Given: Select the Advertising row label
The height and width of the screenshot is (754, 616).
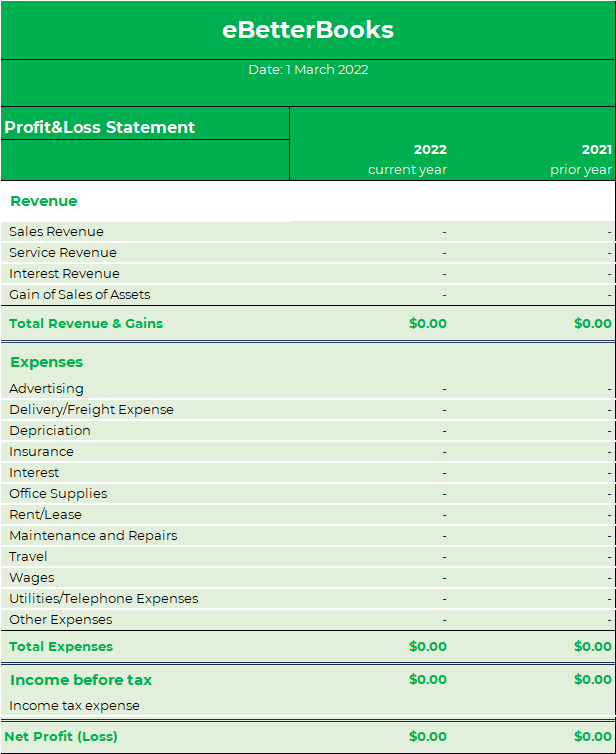Looking at the screenshot, I should pyautogui.click(x=46, y=389).
